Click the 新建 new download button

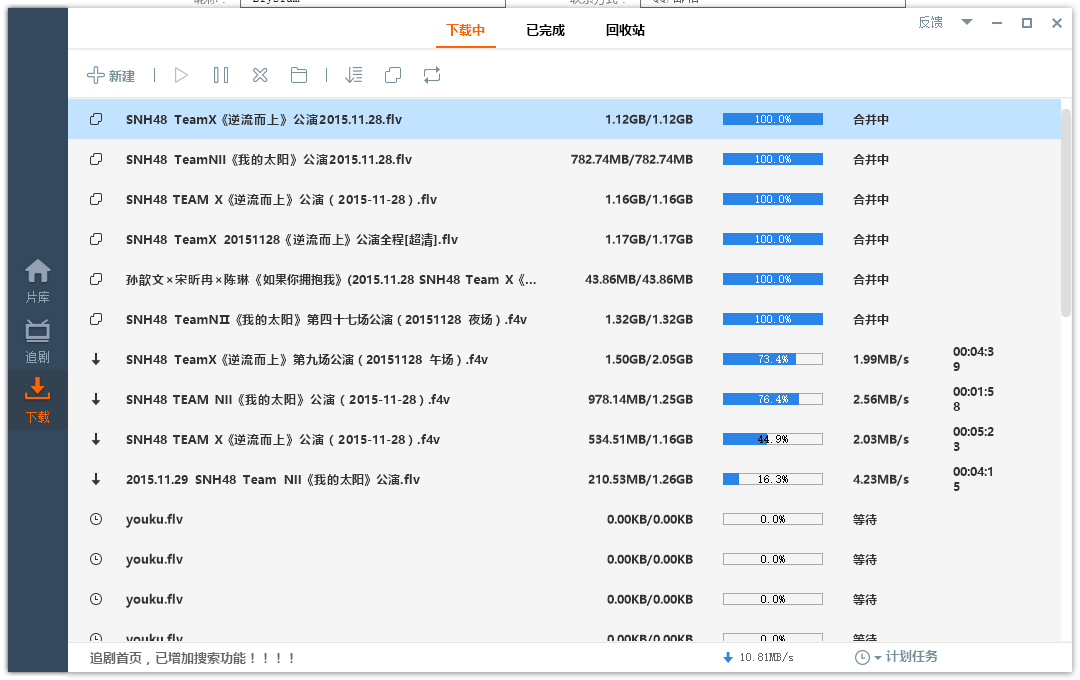111,75
